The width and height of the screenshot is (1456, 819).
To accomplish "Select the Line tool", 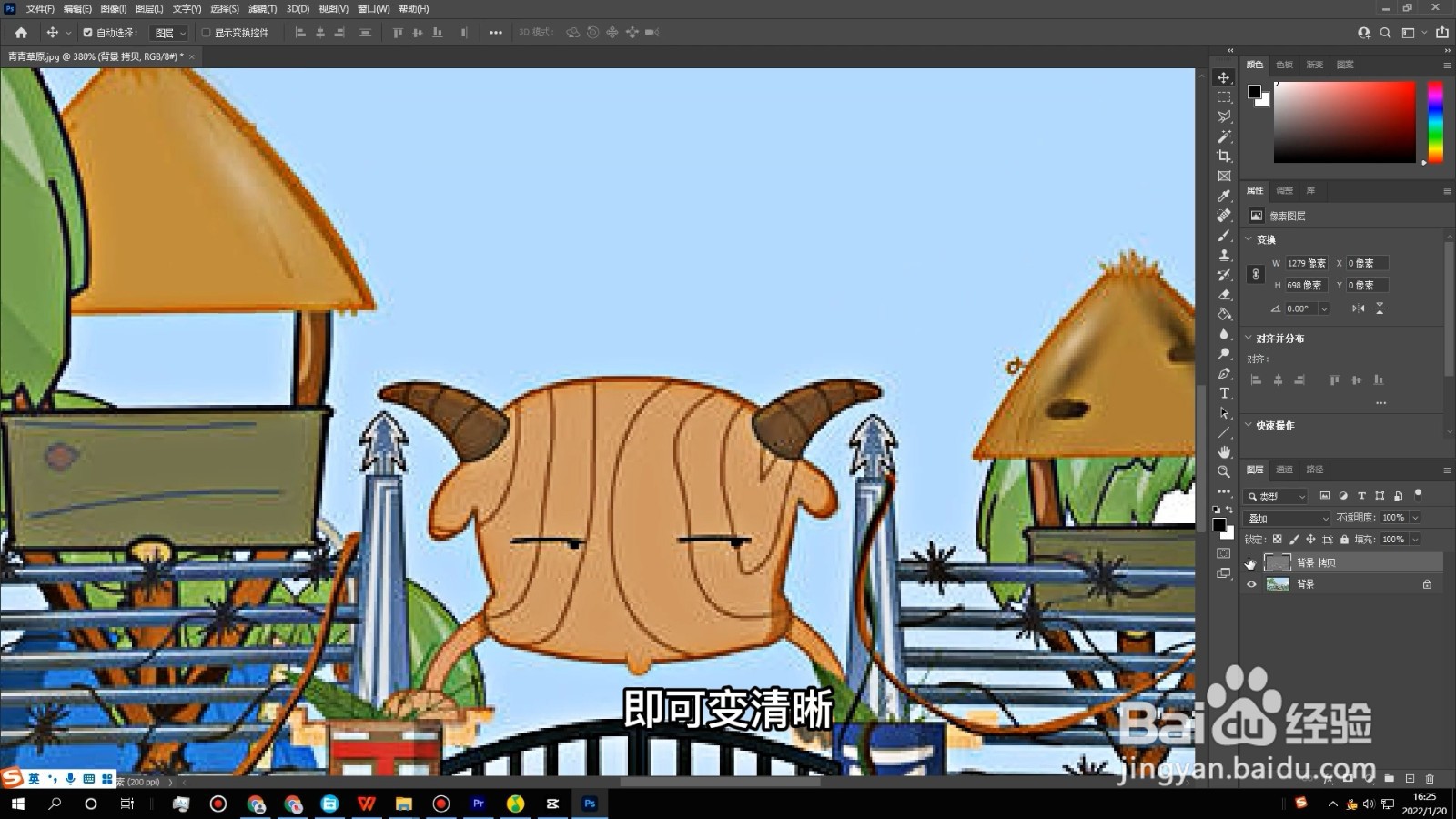I will click(x=1224, y=433).
